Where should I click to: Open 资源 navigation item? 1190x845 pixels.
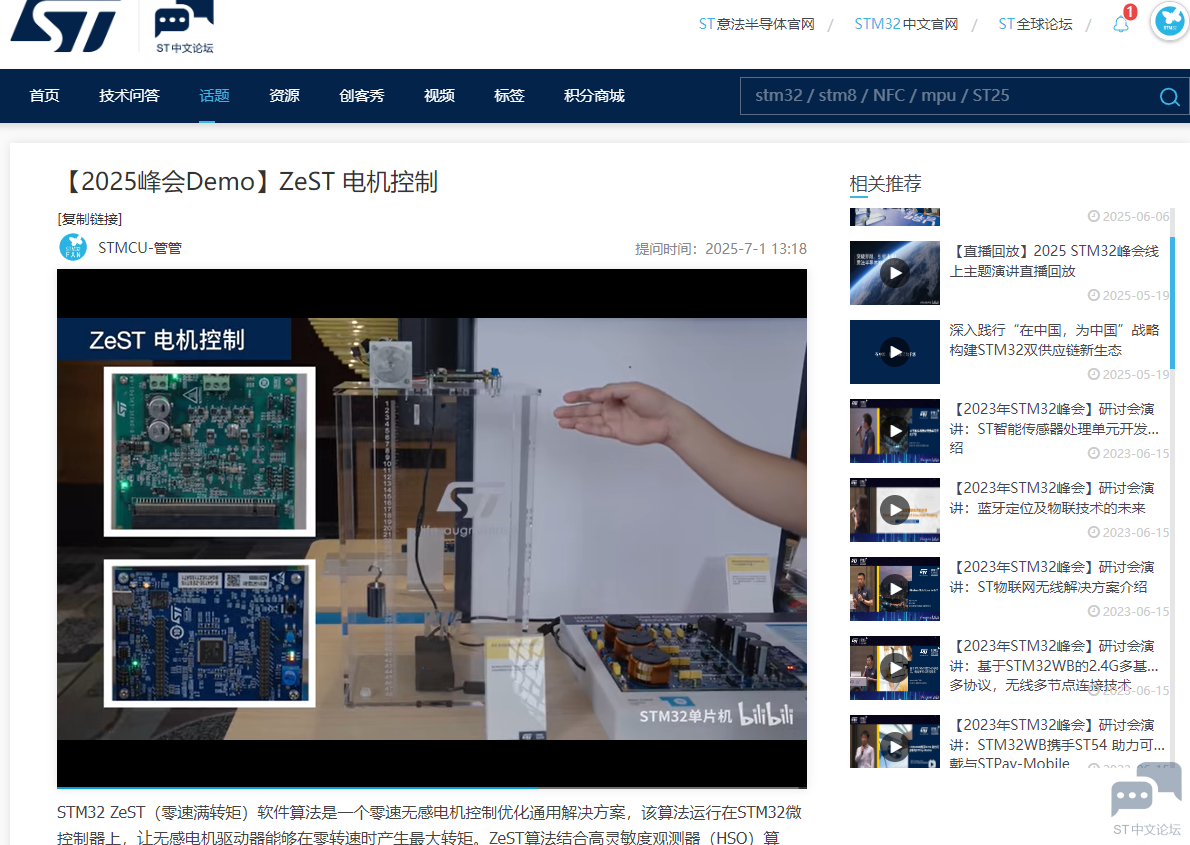[284, 96]
